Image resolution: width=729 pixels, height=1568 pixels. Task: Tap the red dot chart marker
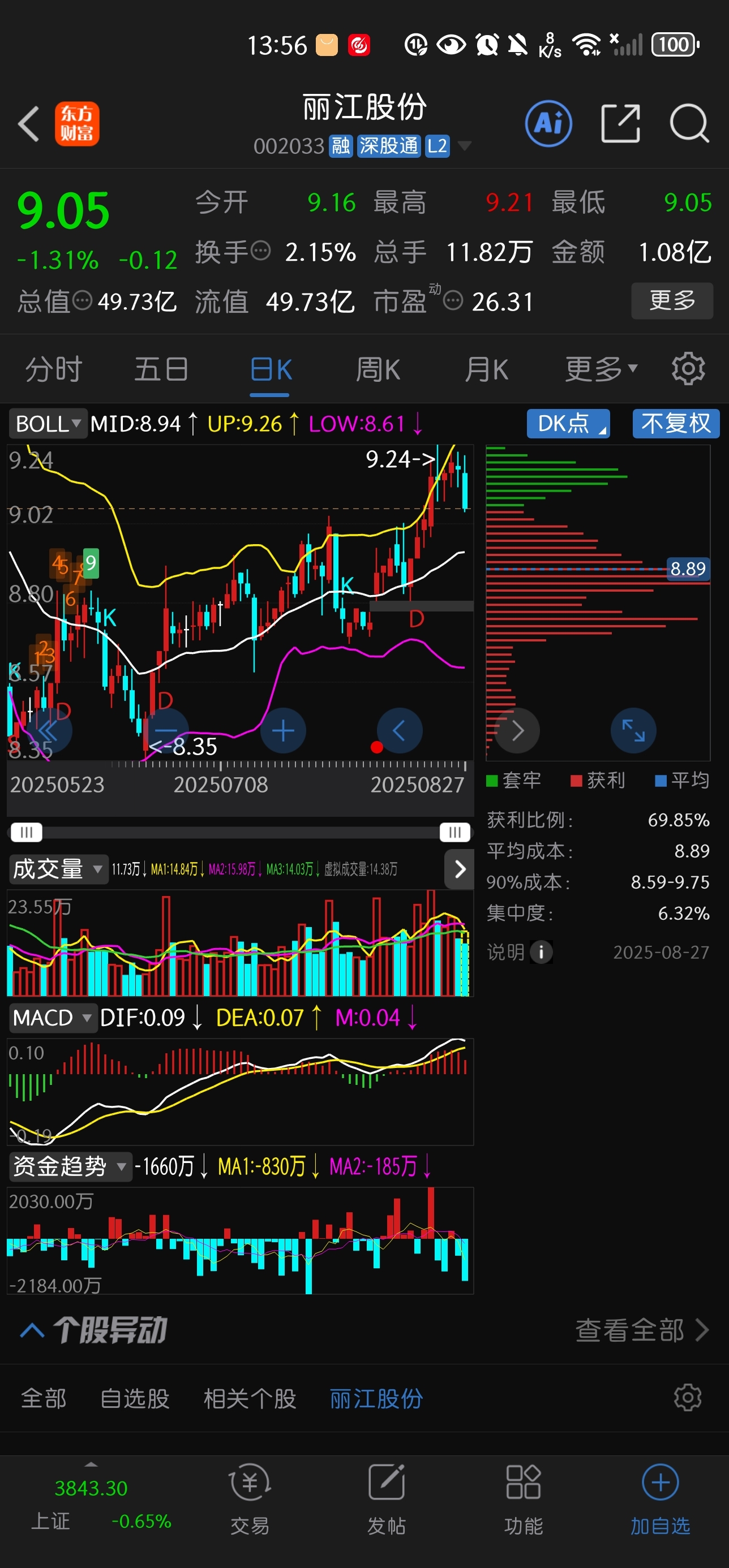coord(376,747)
